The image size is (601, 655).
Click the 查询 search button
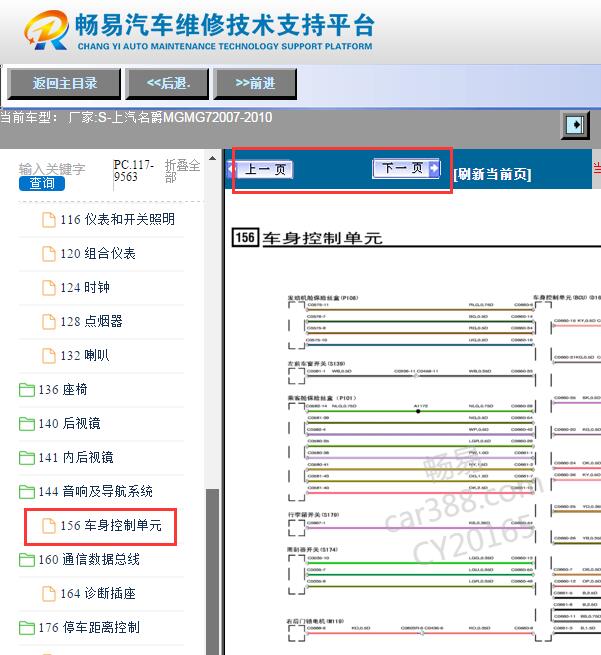42,183
